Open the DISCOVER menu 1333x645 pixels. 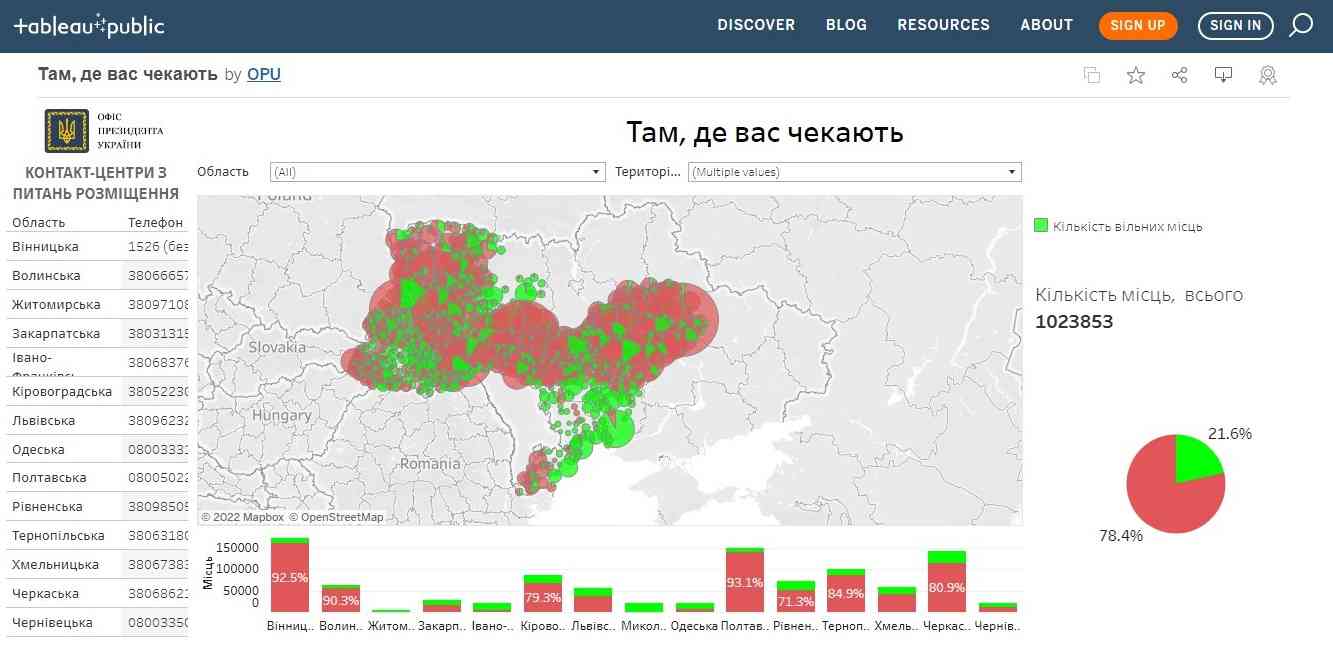(x=756, y=26)
